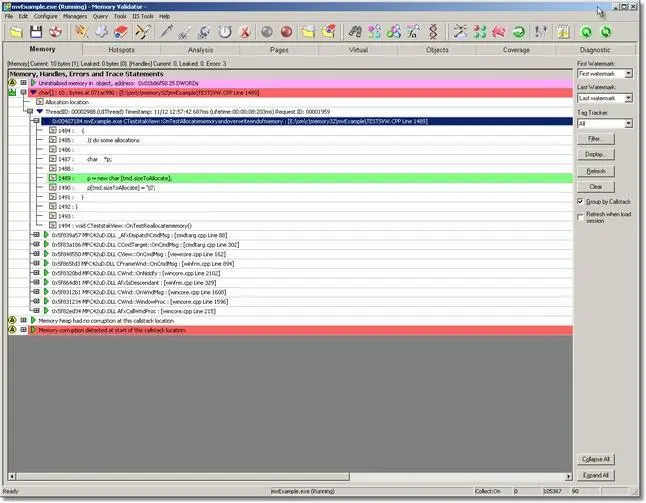Screen dimensions: 646x503
Task: Collapse the ThreadID 00002988 node
Action: 30,111
